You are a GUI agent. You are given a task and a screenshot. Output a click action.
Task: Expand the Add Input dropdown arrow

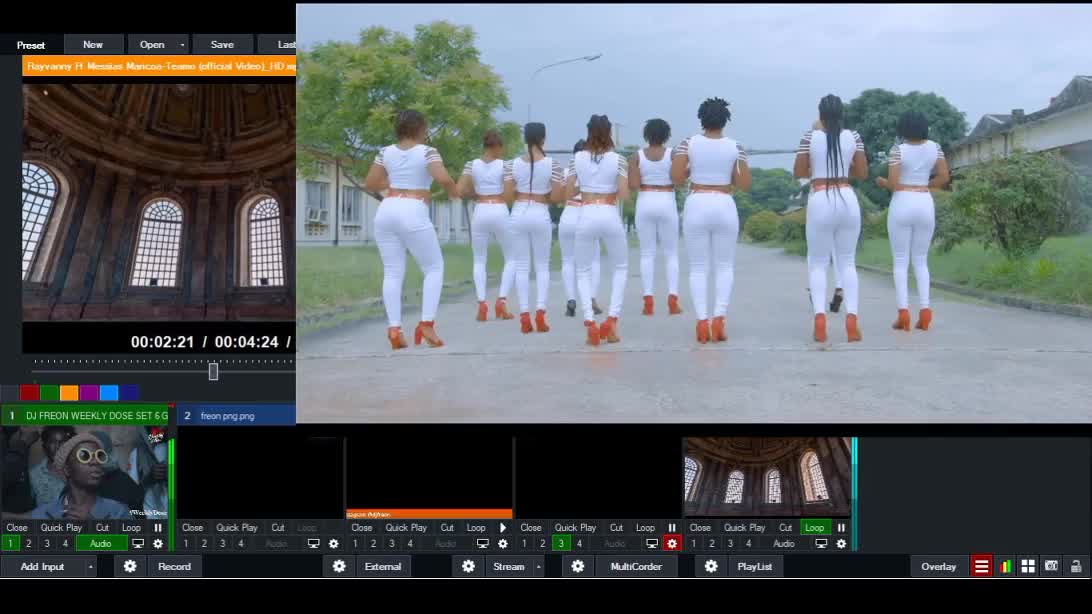pyautogui.click(x=91, y=567)
